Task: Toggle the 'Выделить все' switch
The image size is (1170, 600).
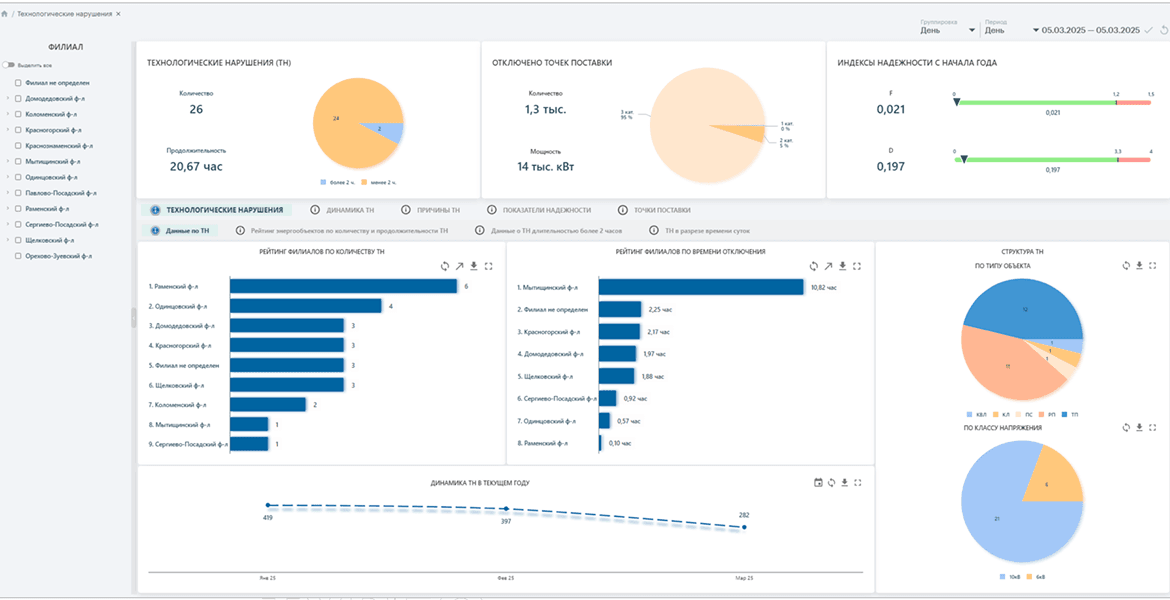Action: click(x=8, y=66)
